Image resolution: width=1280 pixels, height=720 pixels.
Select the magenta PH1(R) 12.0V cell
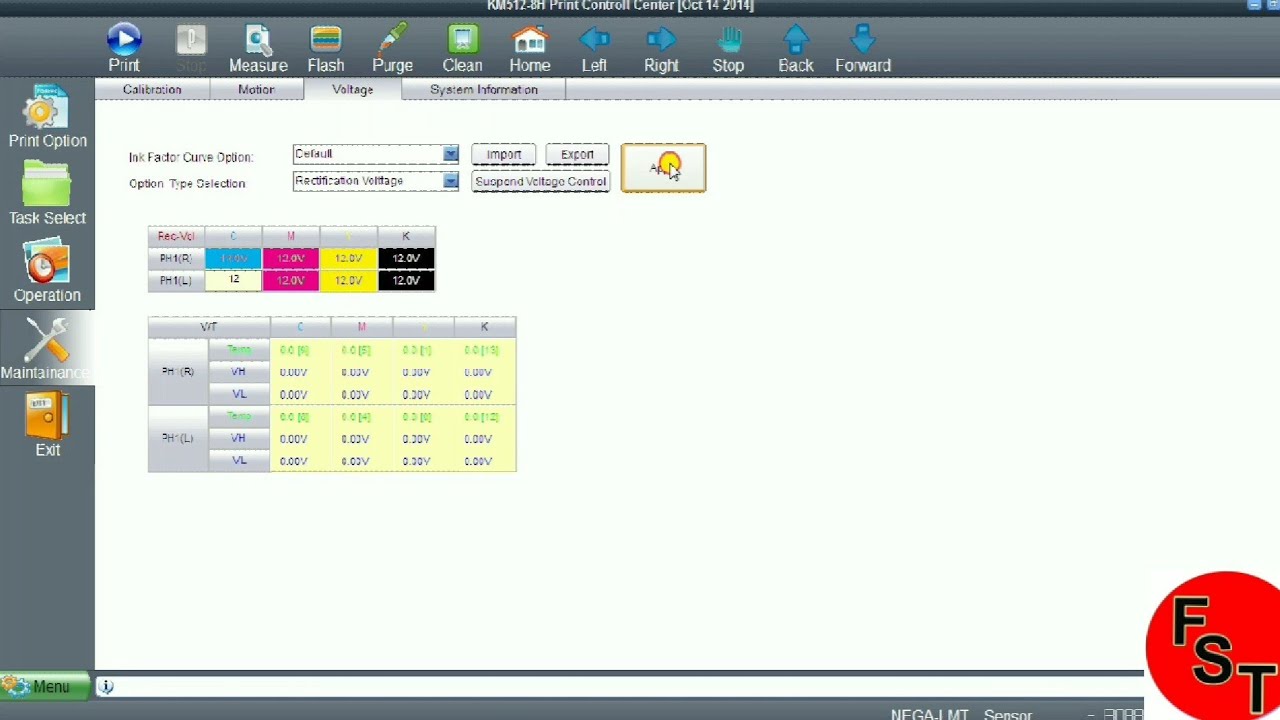291,258
